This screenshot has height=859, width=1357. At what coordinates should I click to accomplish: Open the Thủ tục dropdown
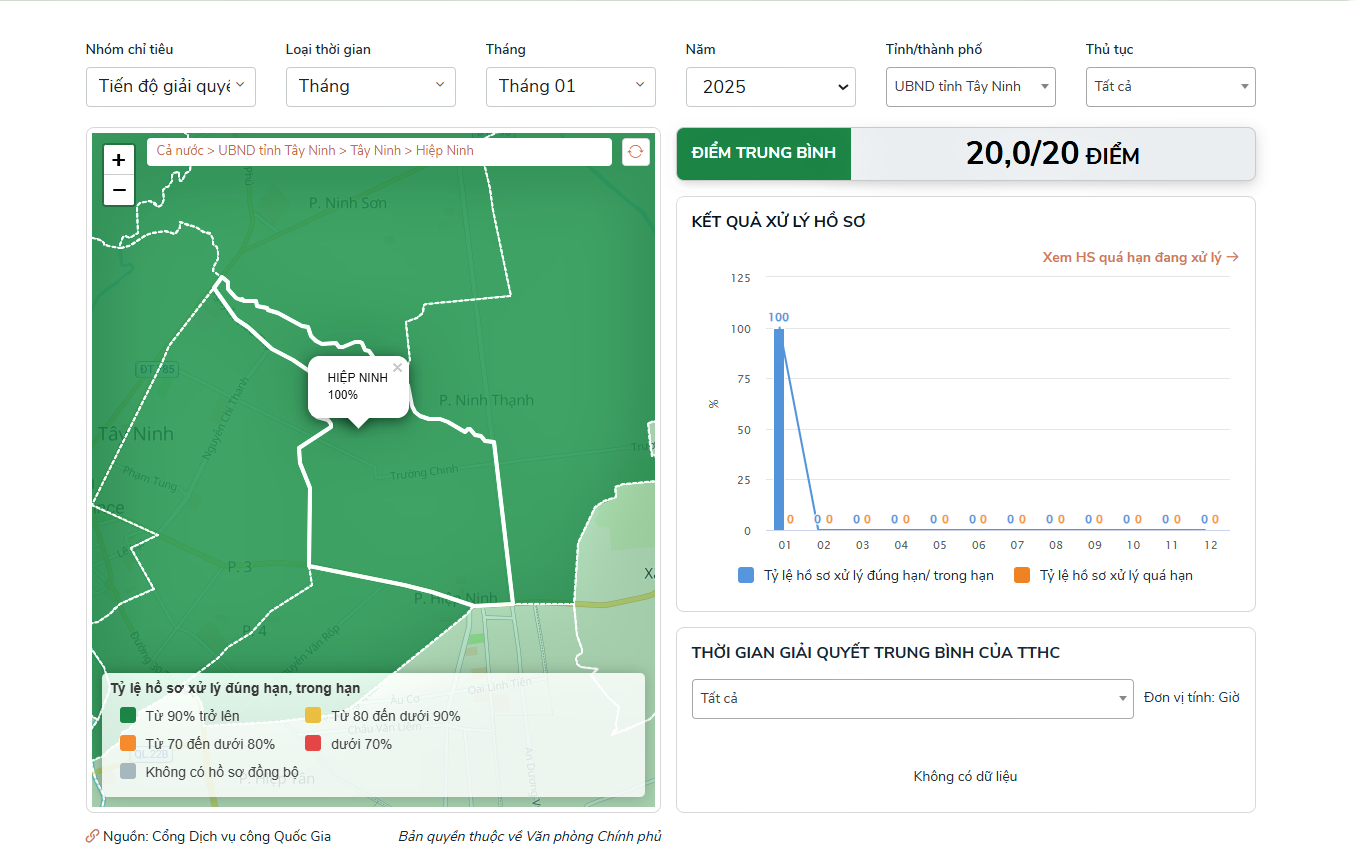click(x=1171, y=87)
